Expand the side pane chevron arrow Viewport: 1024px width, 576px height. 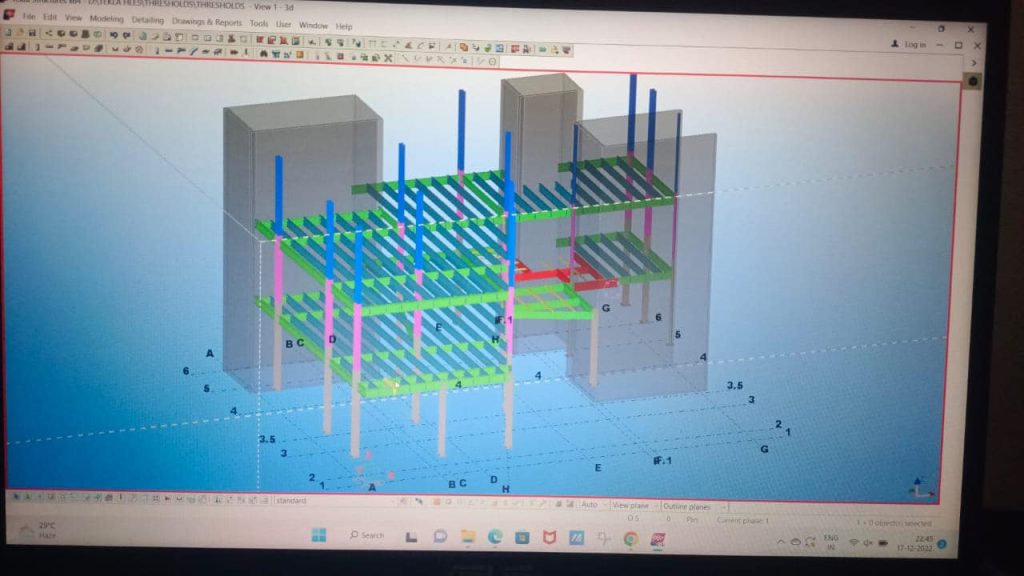(975, 64)
